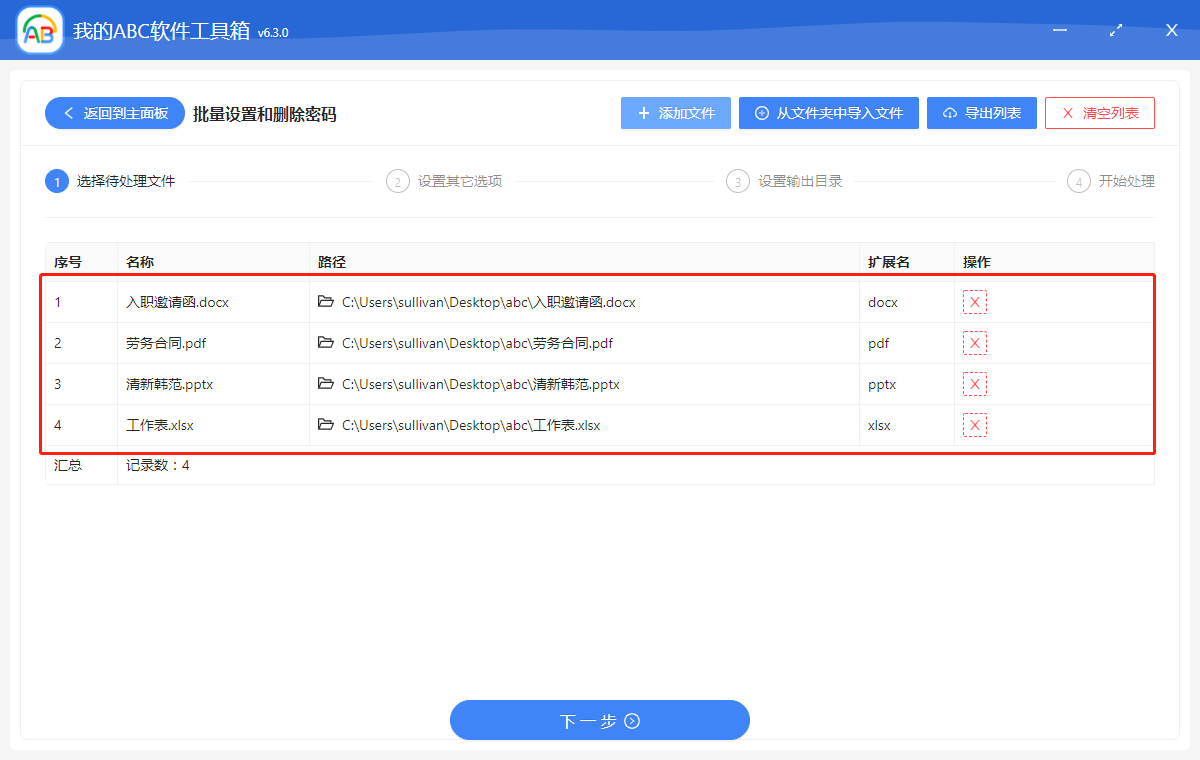Click the 添加文件 button
This screenshot has height=760, width=1200.
tap(676, 112)
